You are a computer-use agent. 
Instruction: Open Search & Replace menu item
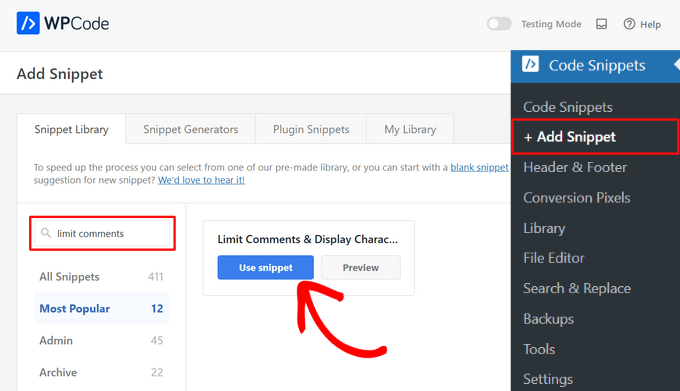(x=577, y=288)
